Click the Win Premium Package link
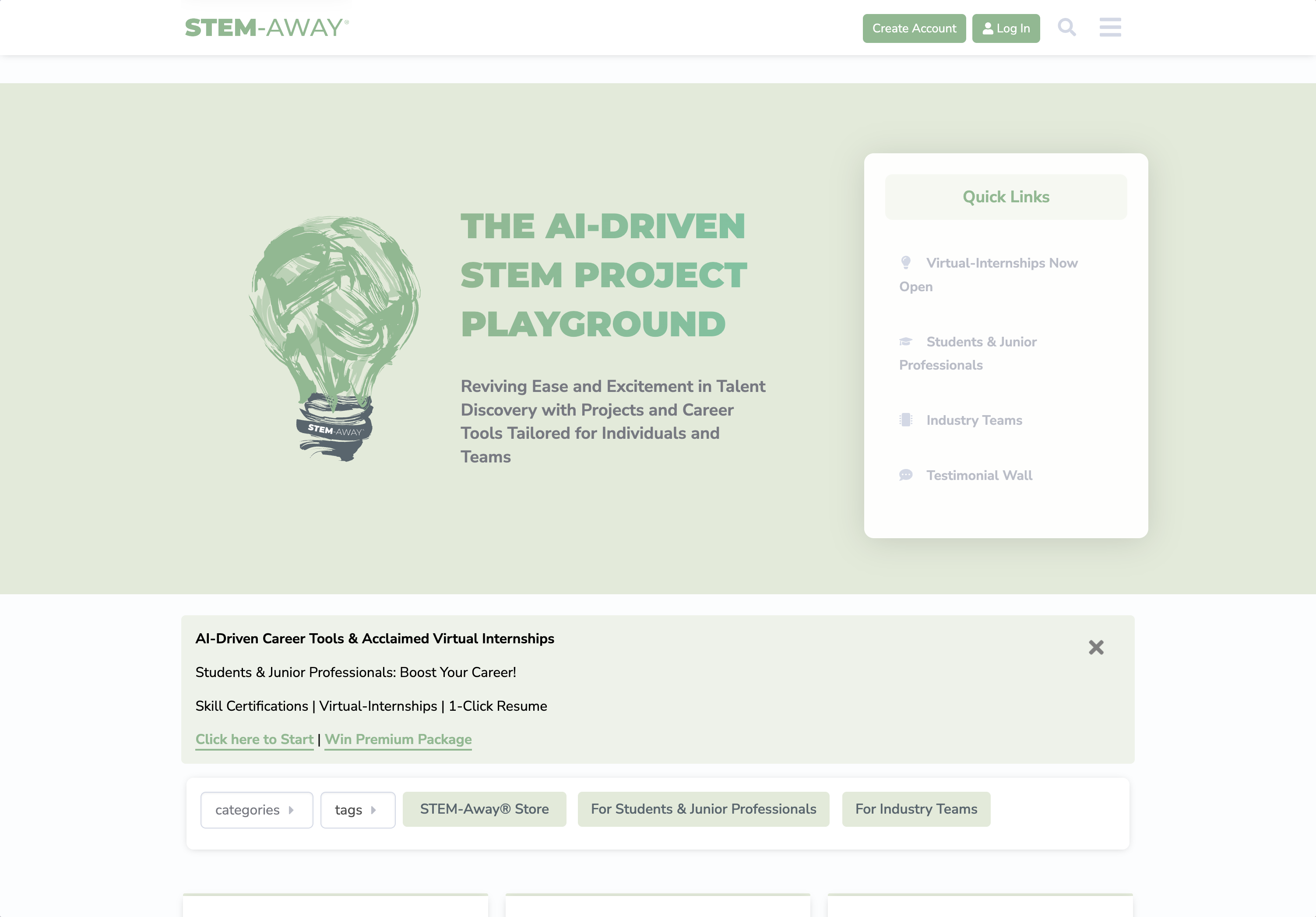 (x=398, y=739)
